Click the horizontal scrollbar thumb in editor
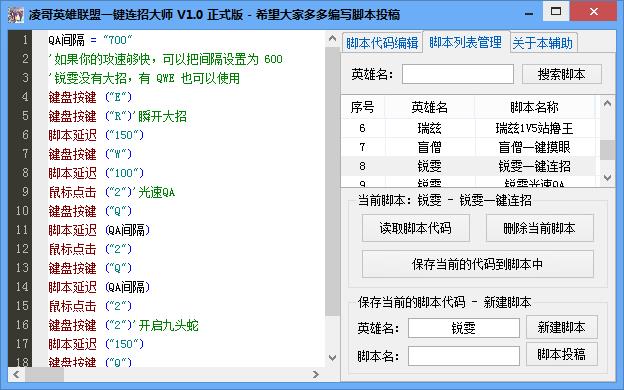Image resolution: width=624 pixels, height=390 pixels. [44, 374]
